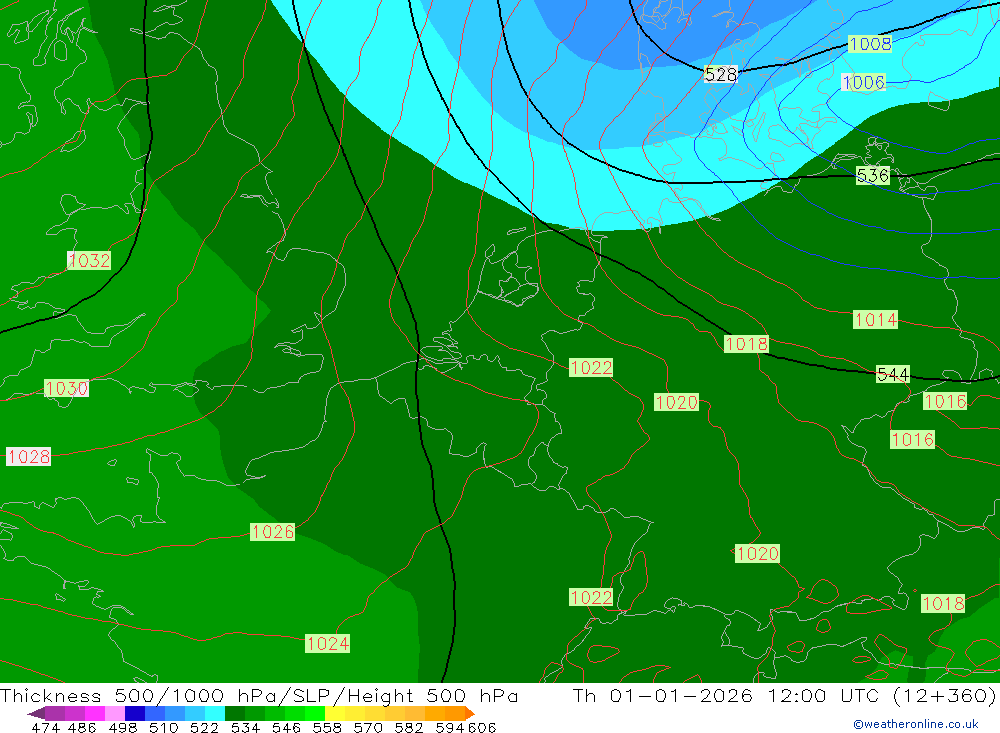1000x733 pixels.
Task: Click the 486 legend value
Action: (80, 727)
